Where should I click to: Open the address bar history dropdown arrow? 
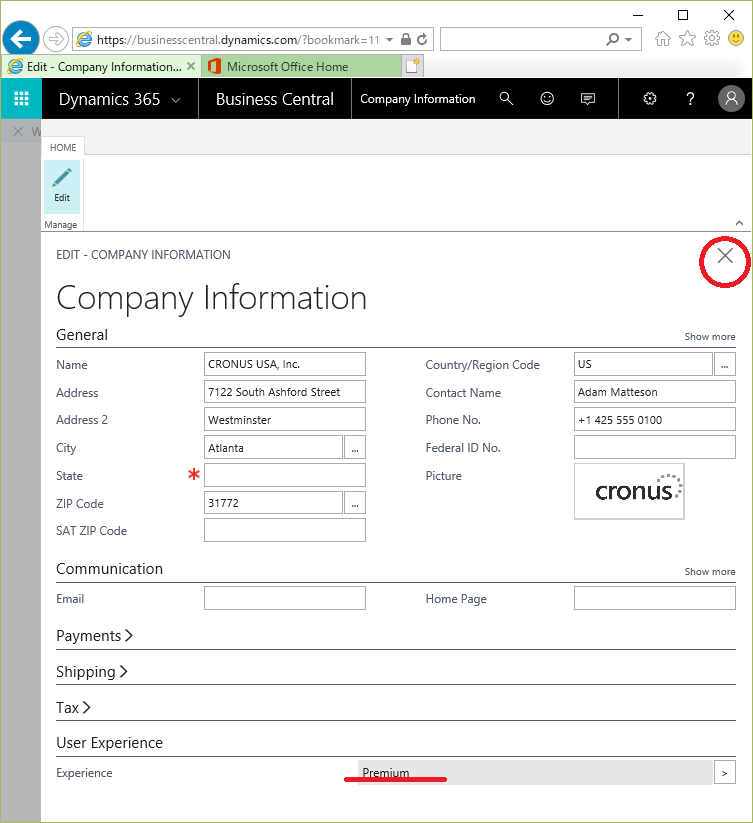point(389,39)
